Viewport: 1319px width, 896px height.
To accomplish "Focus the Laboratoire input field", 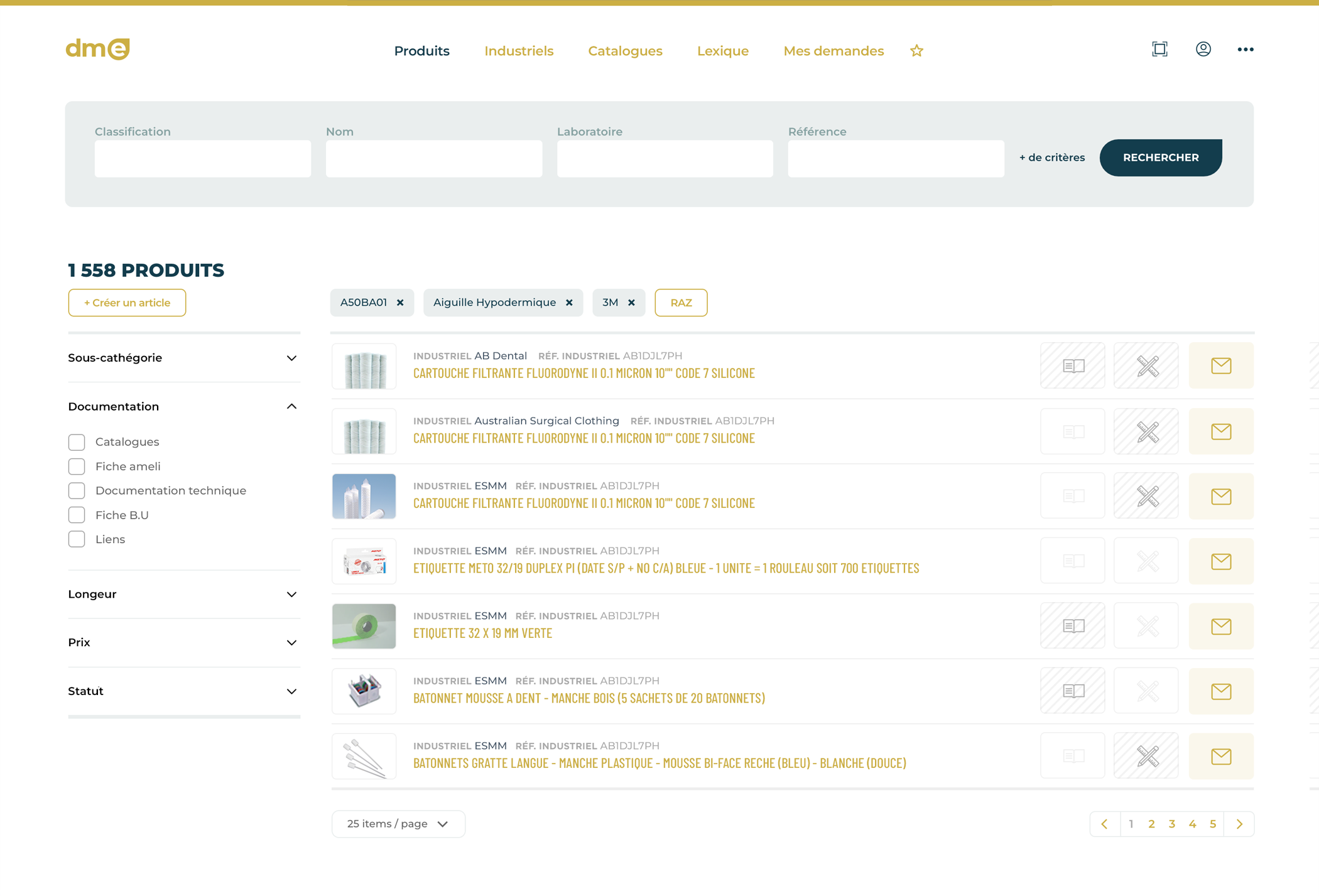I will click(x=665, y=158).
